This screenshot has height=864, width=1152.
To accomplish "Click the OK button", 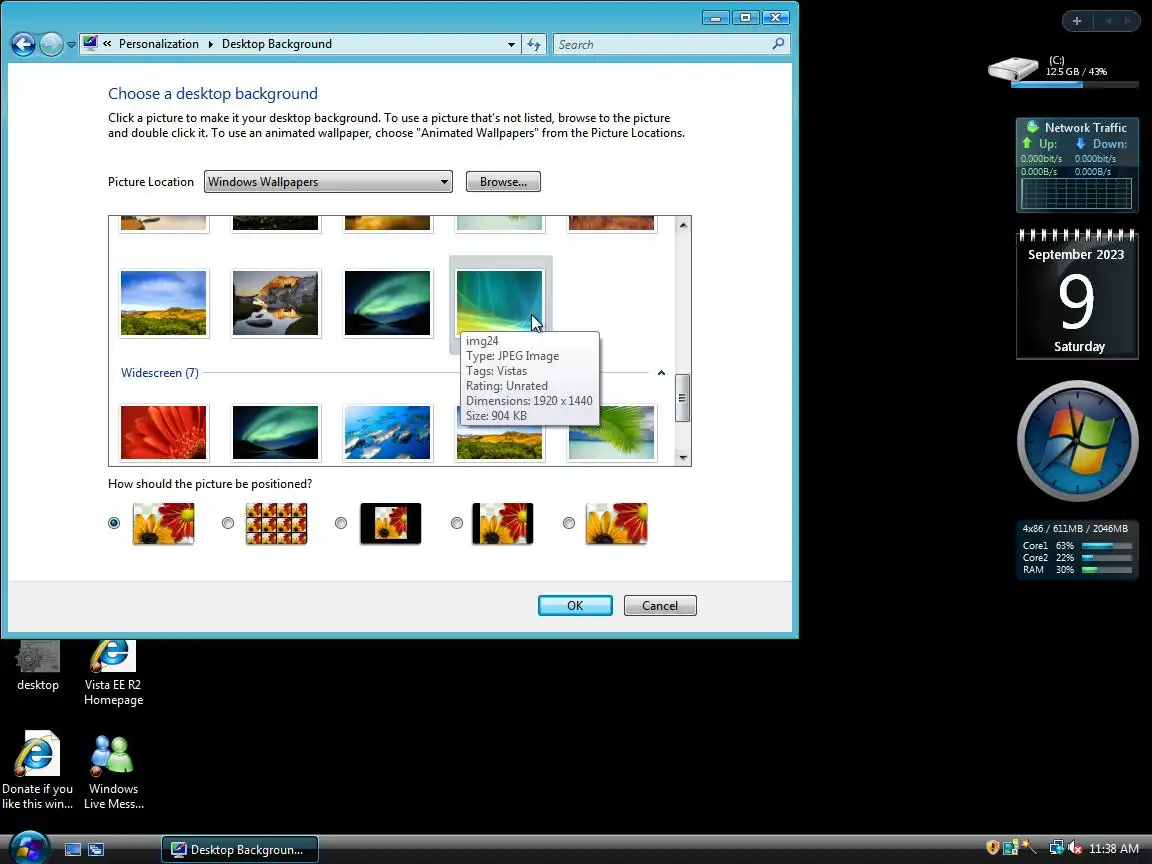I will pyautogui.click(x=575, y=605).
